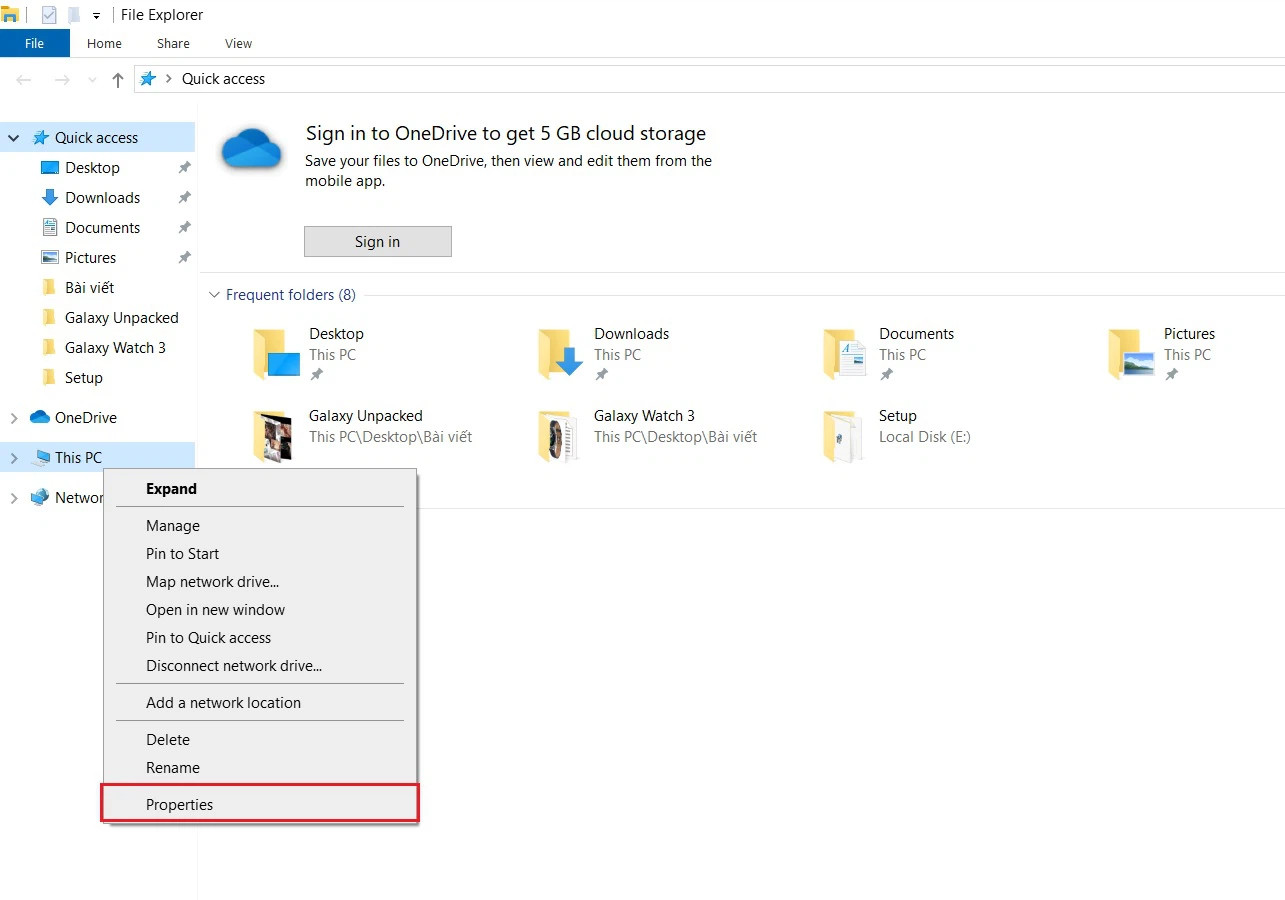Open the Downloads folder thumbnail in Frequent folders
Image resolution: width=1285 pixels, height=900 pixels.
pos(561,354)
